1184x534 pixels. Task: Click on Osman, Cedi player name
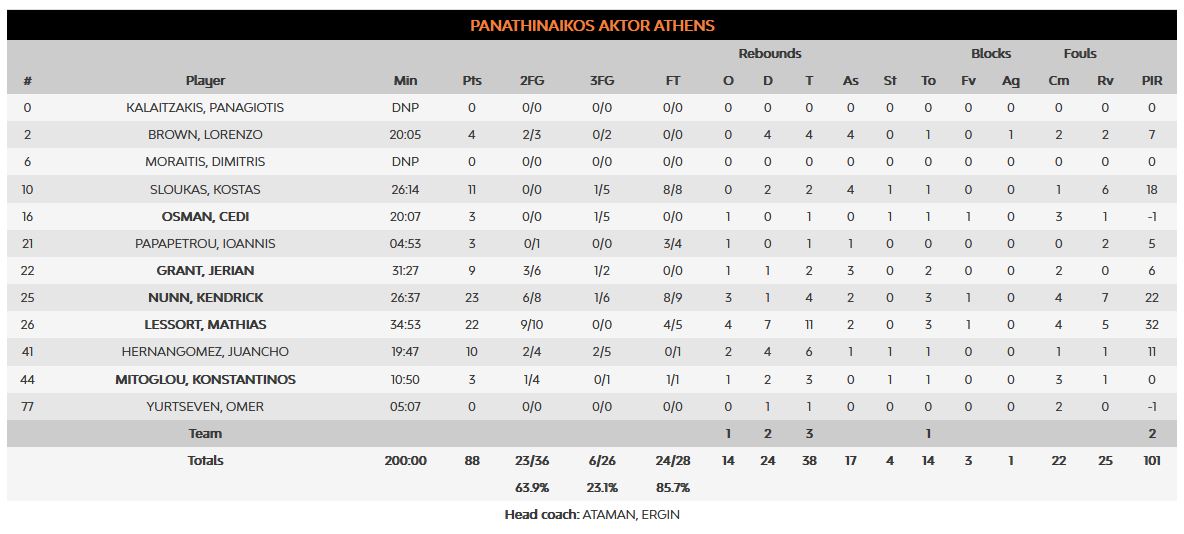(205, 216)
